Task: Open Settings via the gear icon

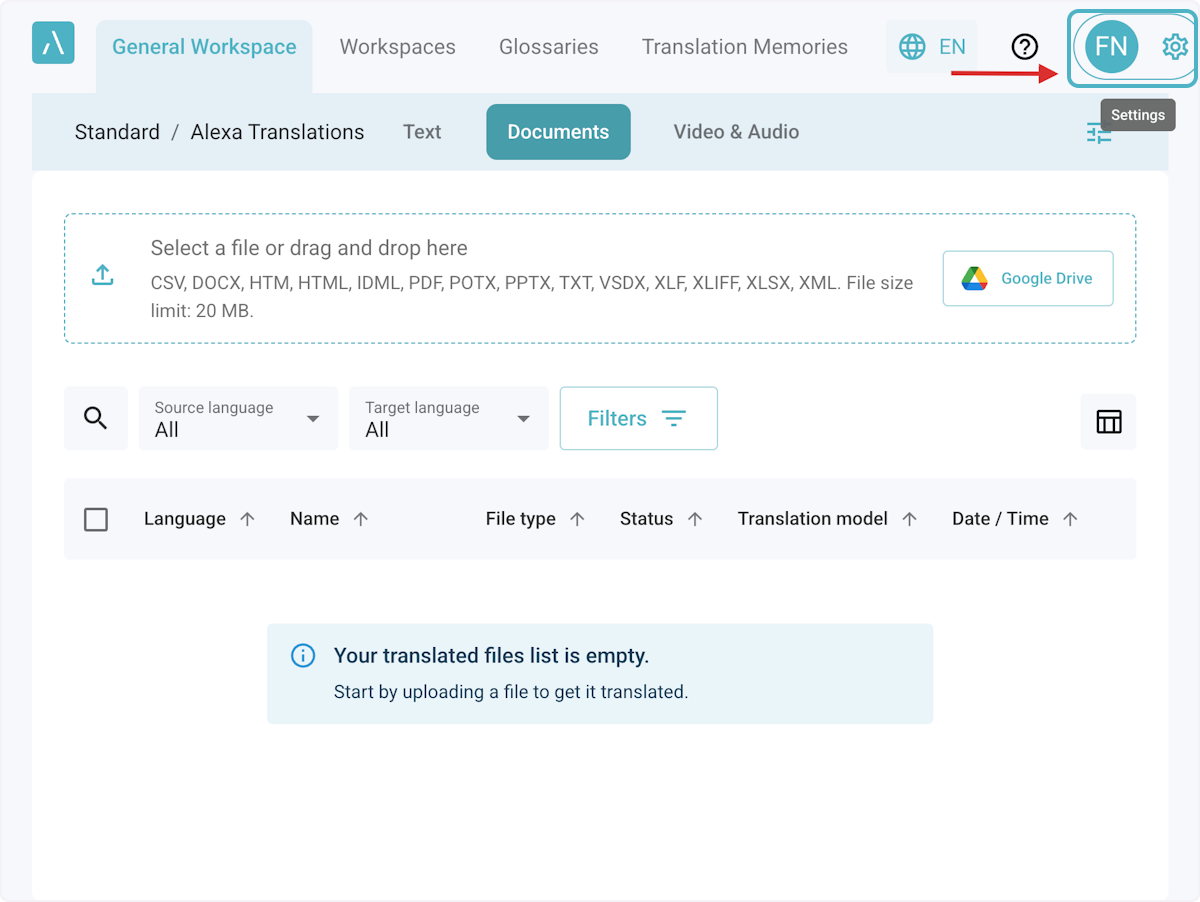Action: pyautogui.click(x=1174, y=46)
